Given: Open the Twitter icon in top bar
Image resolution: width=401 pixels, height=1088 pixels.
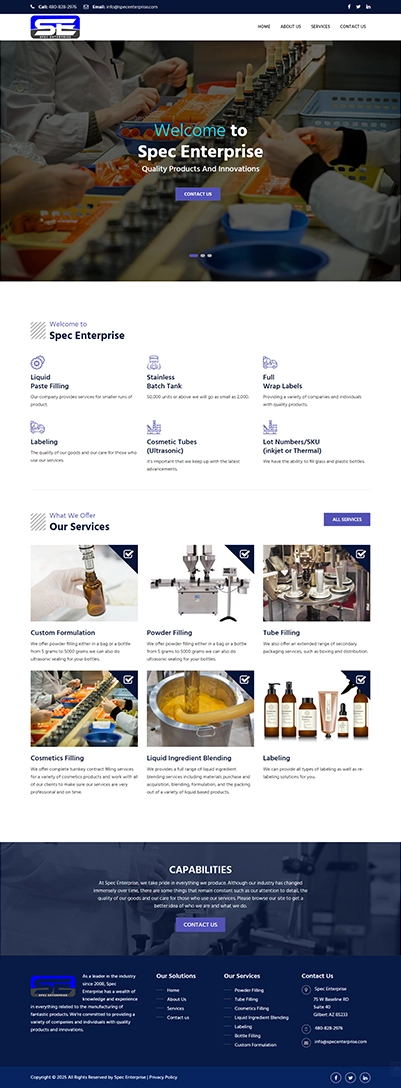Looking at the screenshot, I should tap(358, 6).
